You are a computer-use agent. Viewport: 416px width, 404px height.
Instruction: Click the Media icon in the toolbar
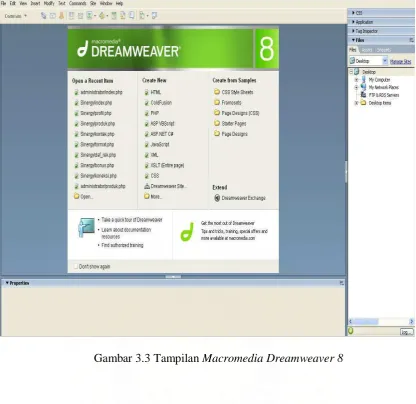(x=102, y=16)
